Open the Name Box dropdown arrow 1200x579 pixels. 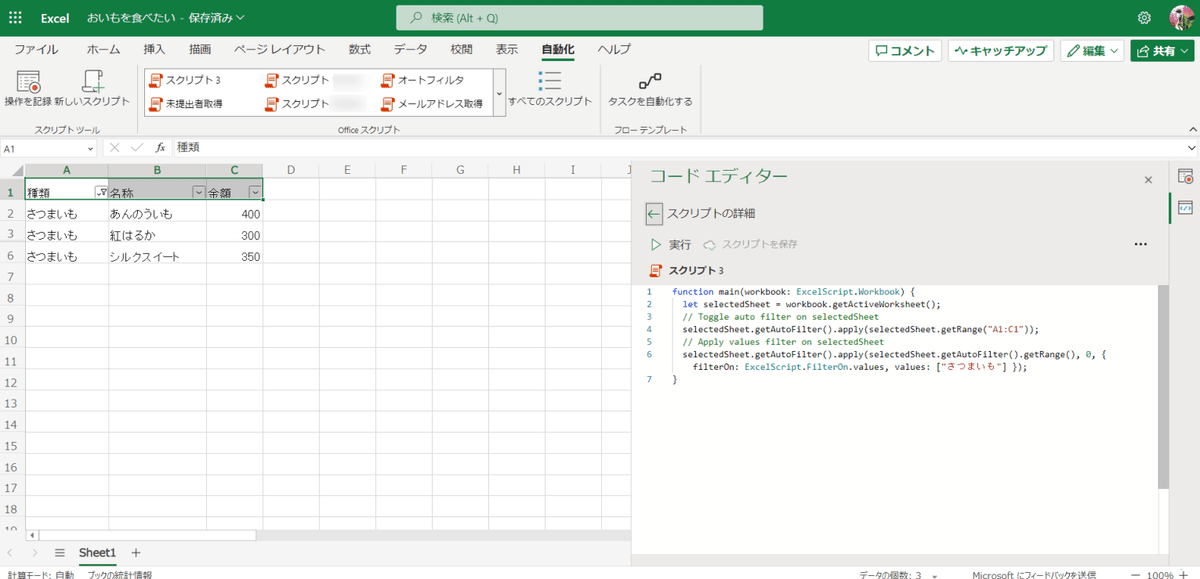click(x=90, y=148)
